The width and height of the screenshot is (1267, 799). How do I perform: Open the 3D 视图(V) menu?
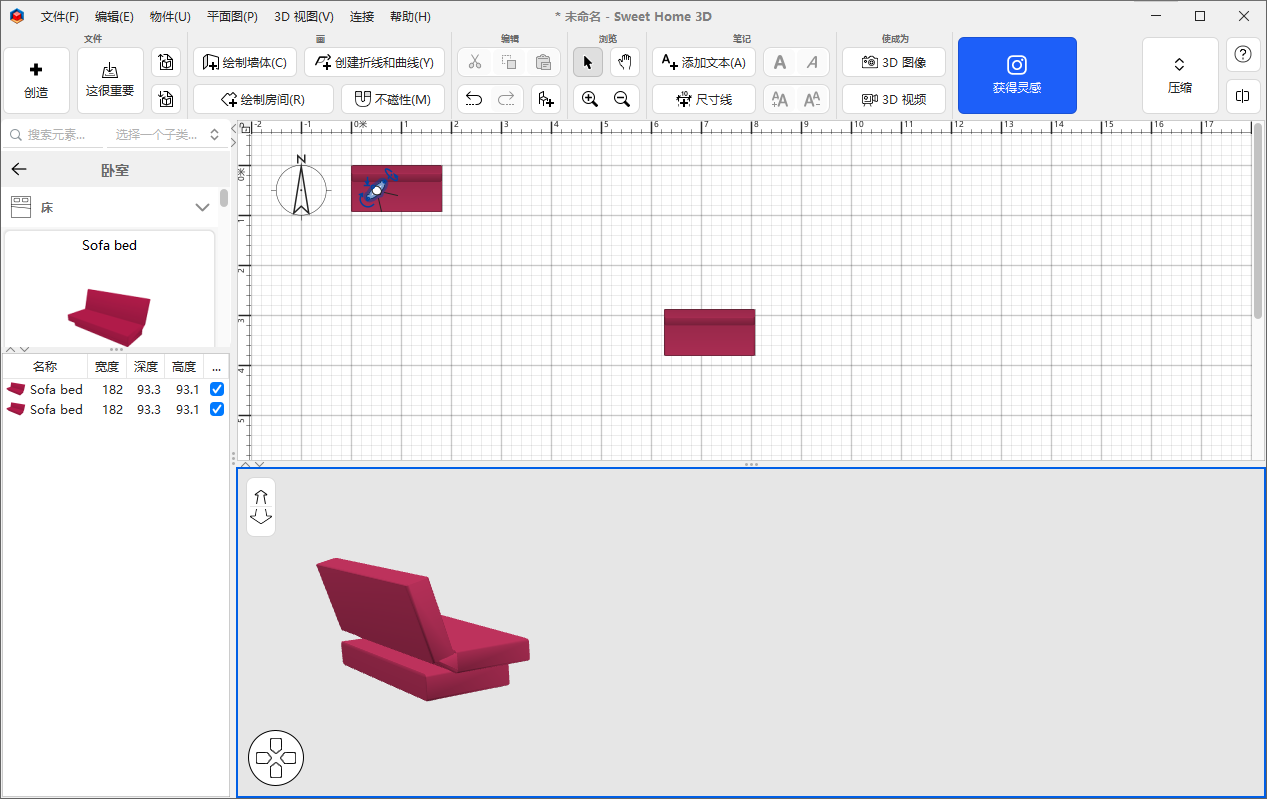303,16
